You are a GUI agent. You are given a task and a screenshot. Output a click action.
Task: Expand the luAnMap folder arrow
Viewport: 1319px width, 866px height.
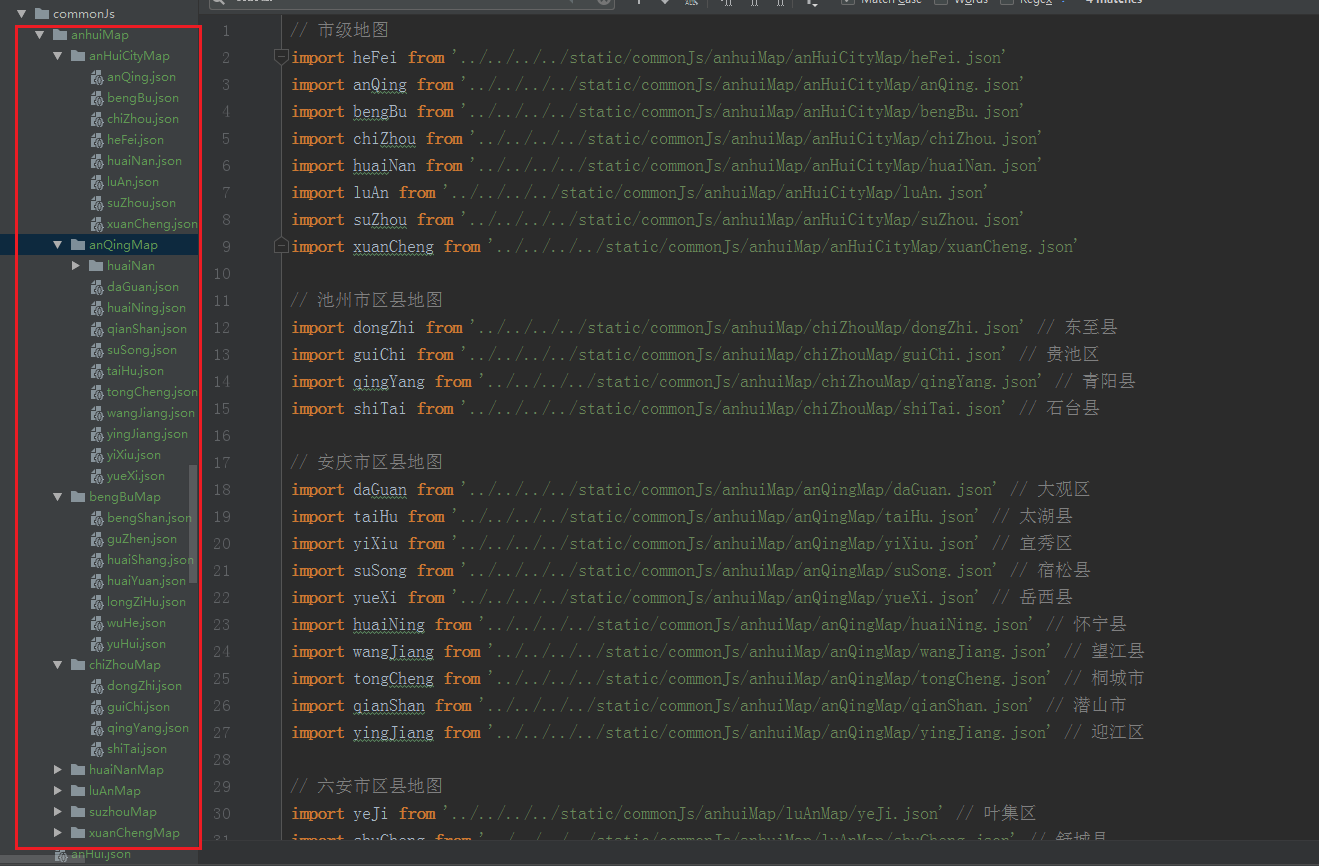pyautogui.click(x=58, y=791)
